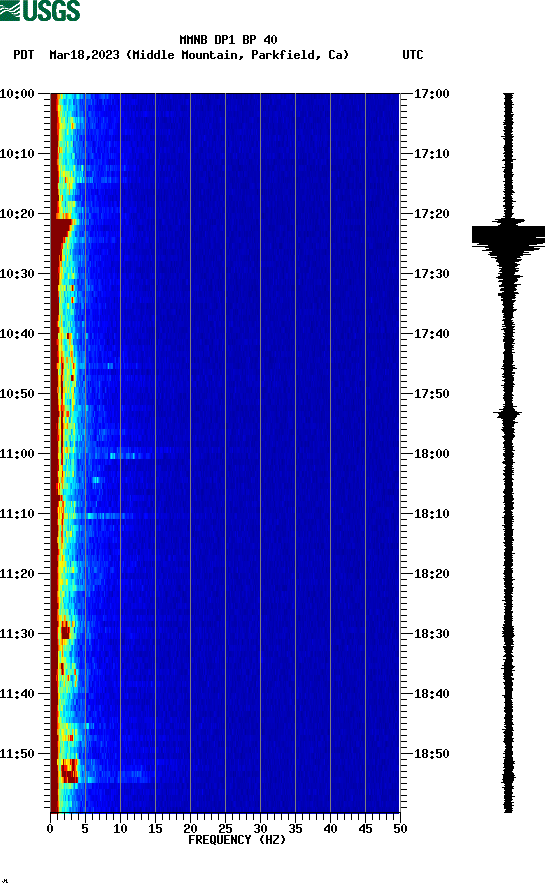Click the 35 Hz axis tick label

point(295,829)
